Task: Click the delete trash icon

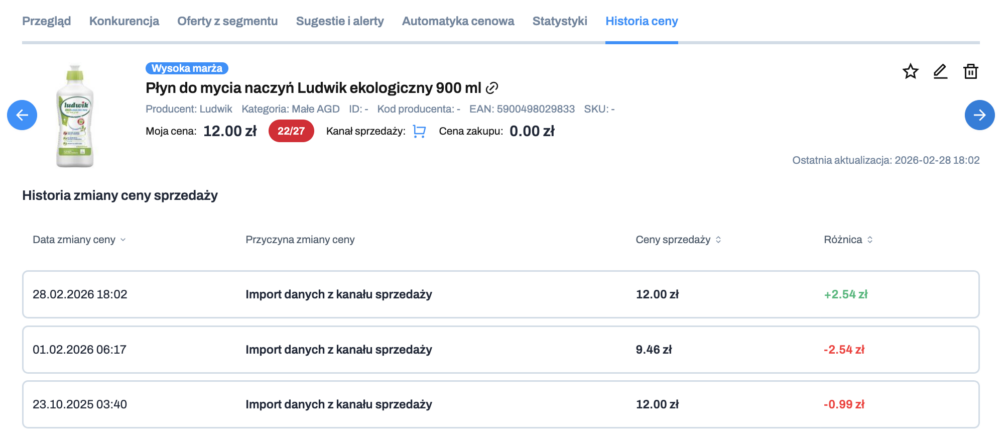Action: [970, 71]
